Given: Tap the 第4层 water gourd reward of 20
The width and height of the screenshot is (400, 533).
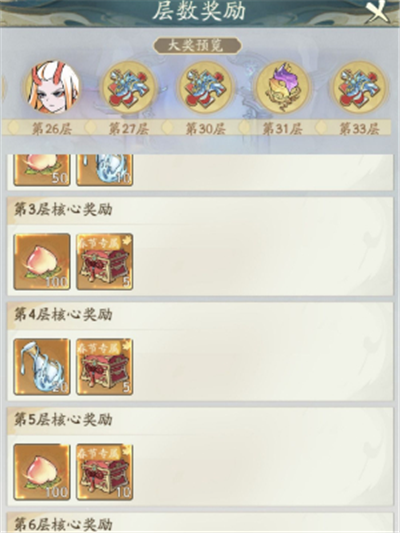Looking at the screenshot, I should (42, 367).
